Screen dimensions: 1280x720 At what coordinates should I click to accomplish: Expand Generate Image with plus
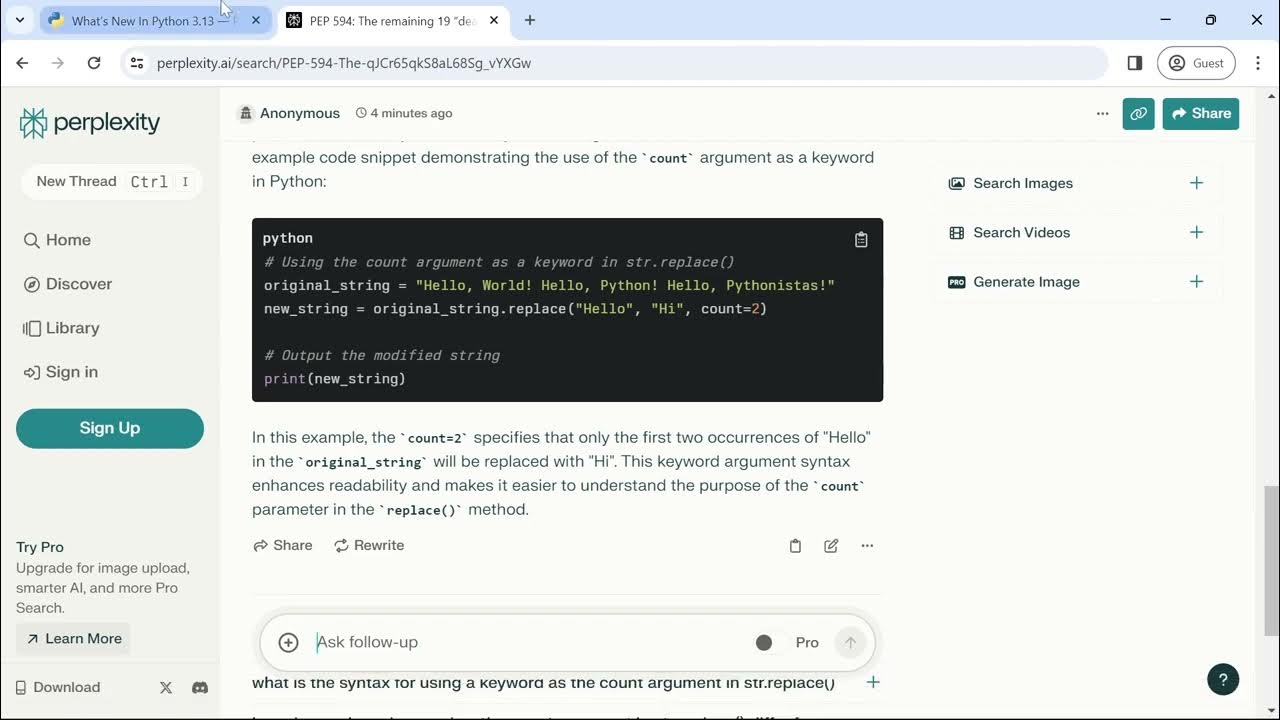tap(1196, 282)
